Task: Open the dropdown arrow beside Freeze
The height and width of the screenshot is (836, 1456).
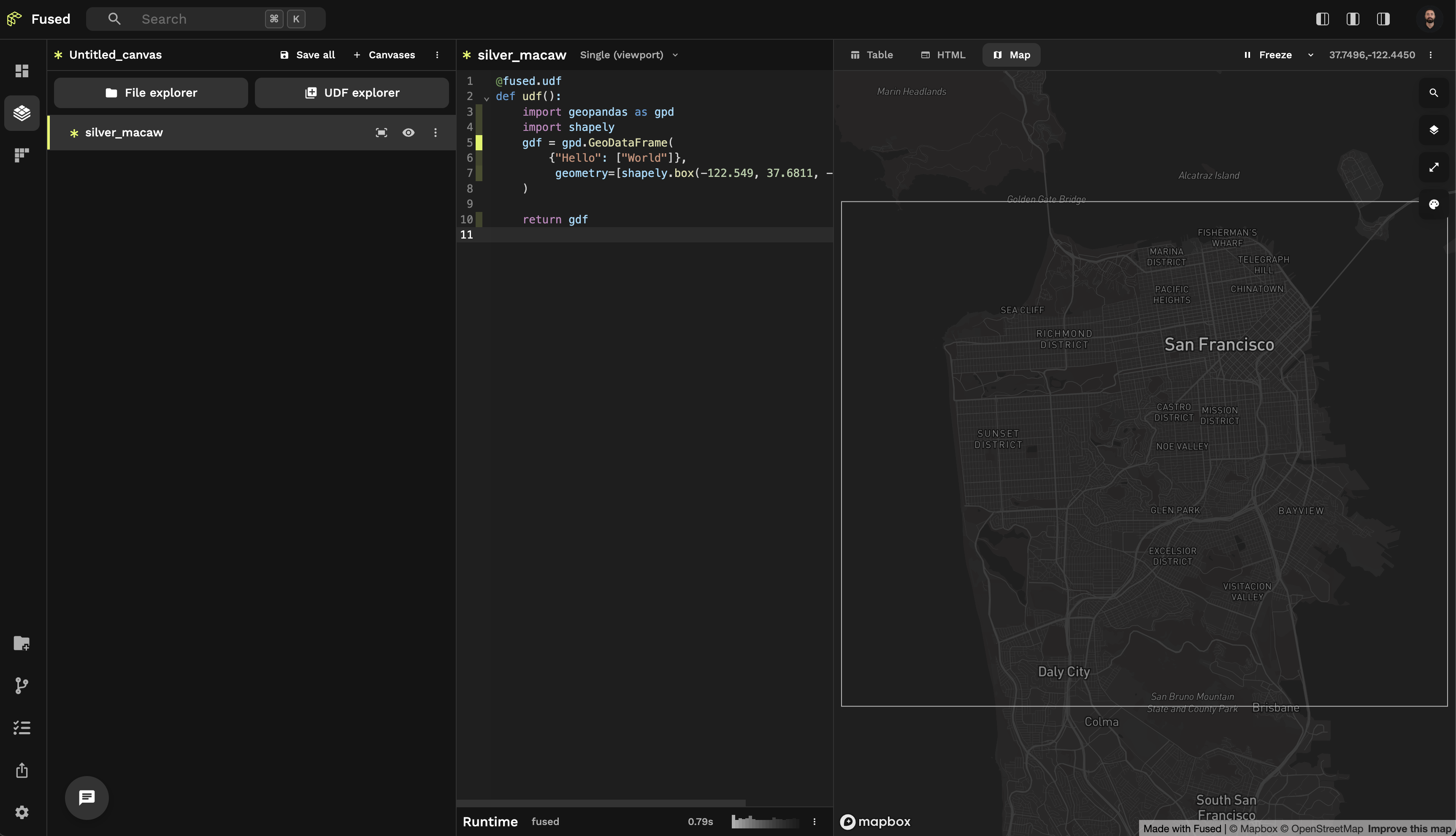Action: [1311, 55]
